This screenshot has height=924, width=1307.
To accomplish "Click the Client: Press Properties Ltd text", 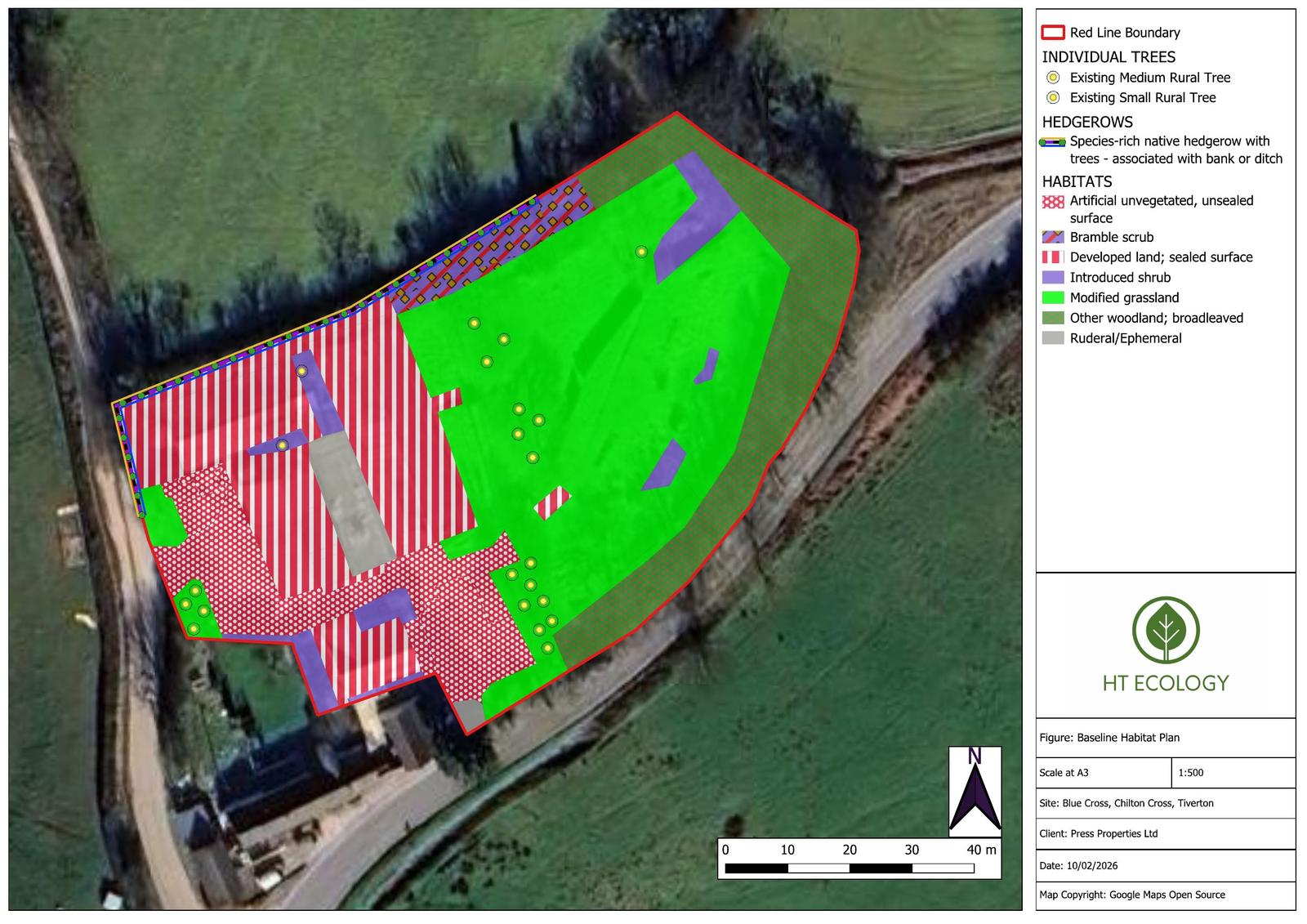I will 1098,834.
